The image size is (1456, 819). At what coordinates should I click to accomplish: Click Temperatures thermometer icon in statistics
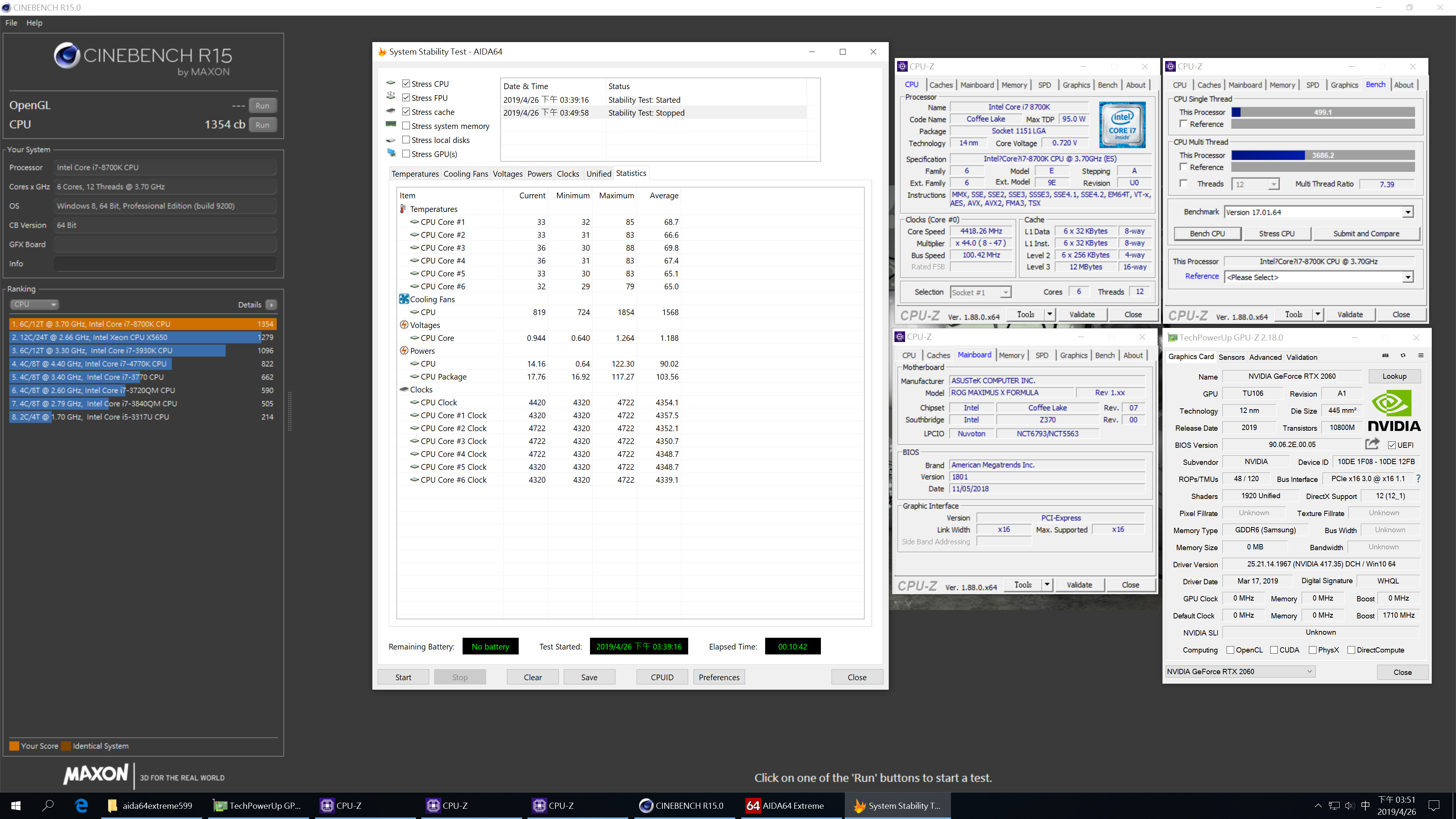403,209
